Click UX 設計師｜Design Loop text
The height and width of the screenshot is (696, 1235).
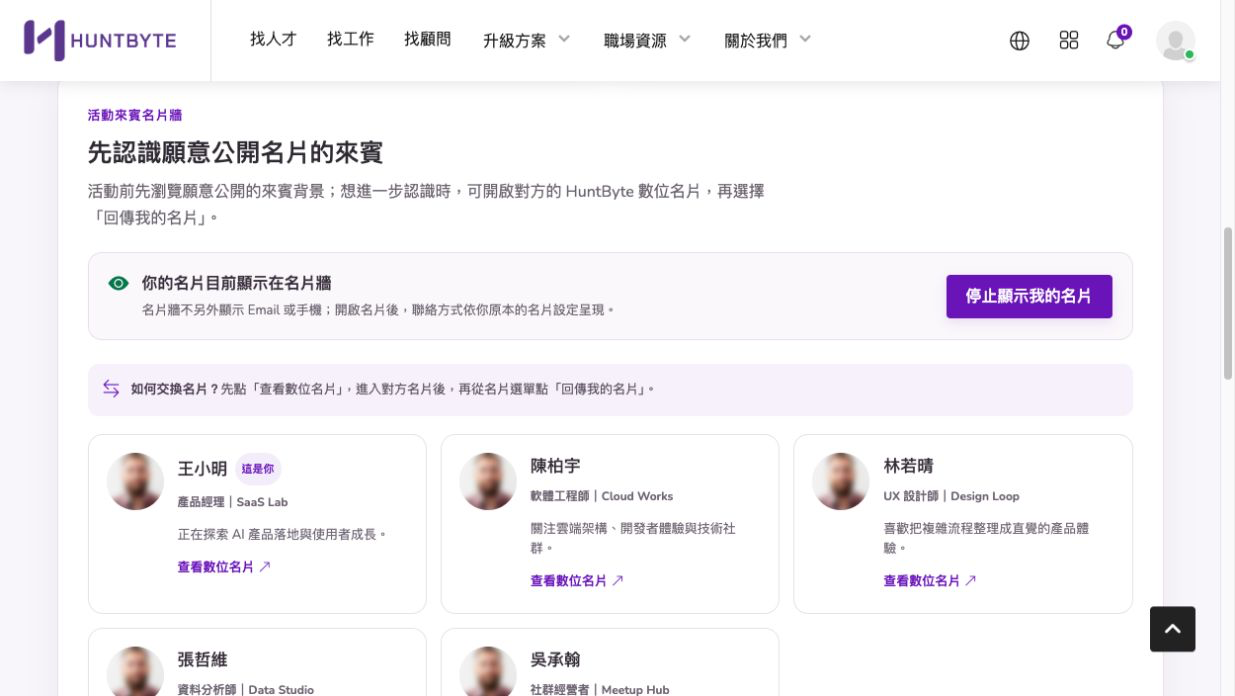pos(952,496)
